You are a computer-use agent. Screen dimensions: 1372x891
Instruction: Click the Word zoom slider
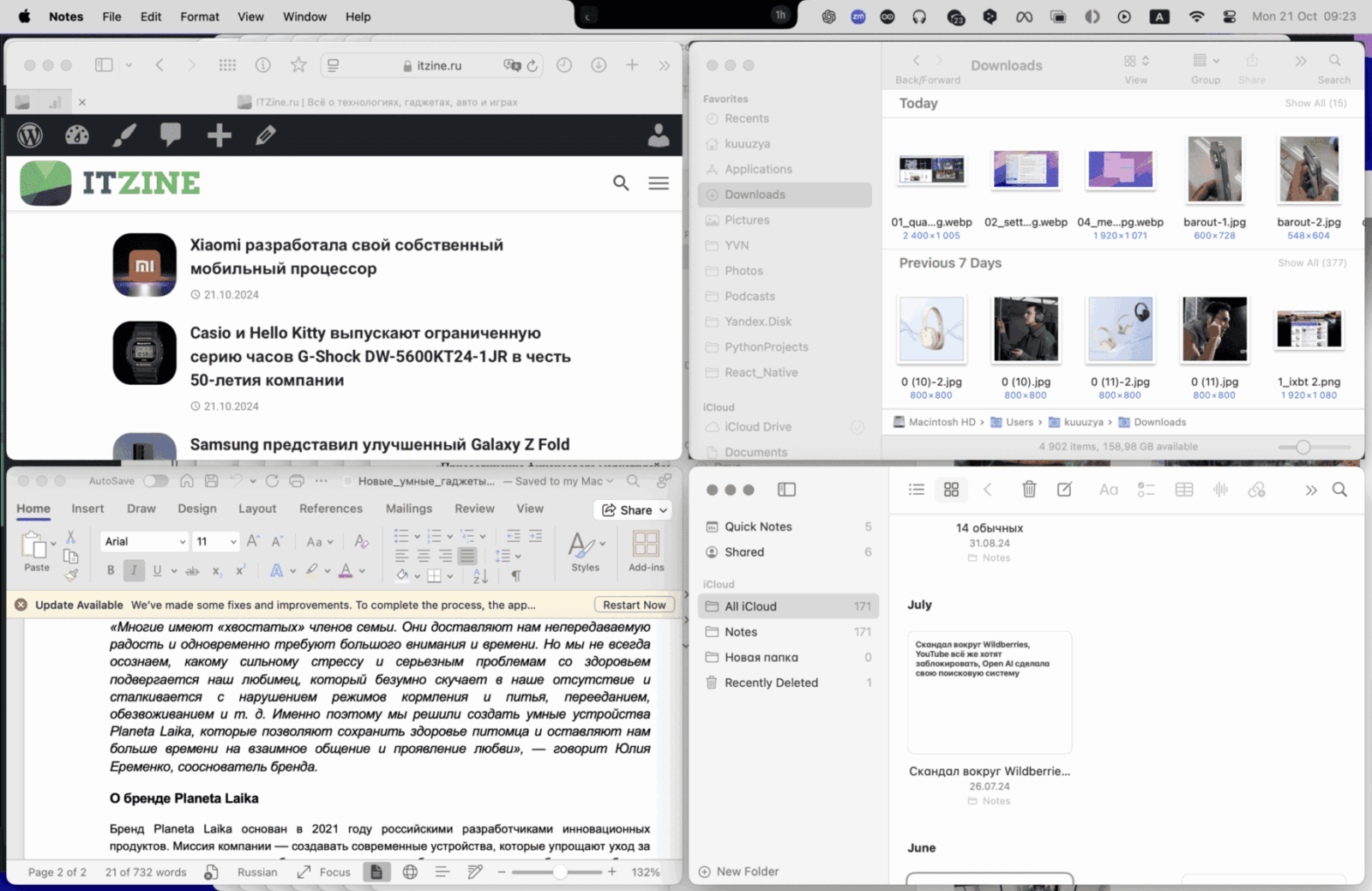tap(559, 872)
